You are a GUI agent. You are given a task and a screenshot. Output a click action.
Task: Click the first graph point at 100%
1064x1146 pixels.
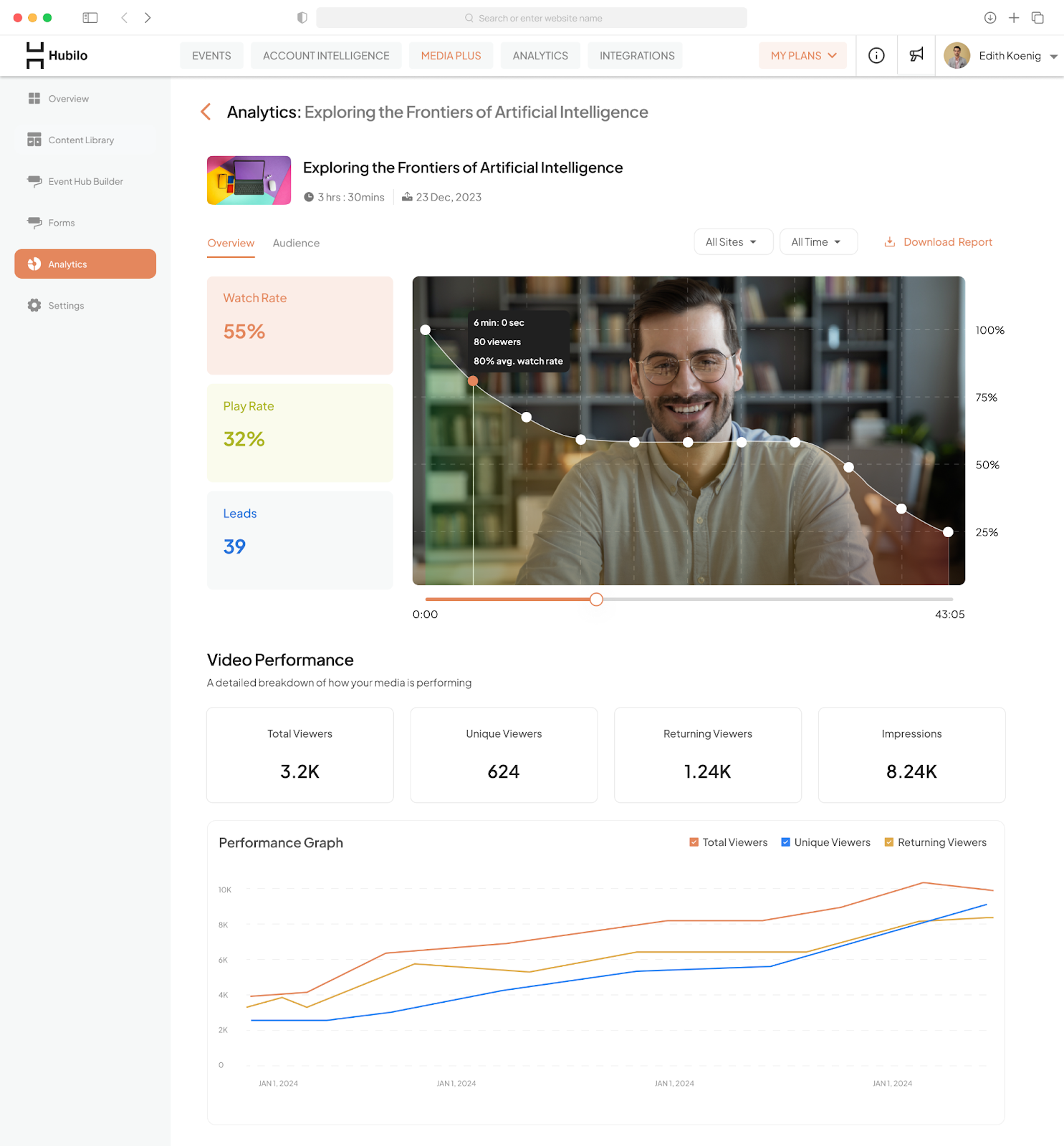coord(425,329)
